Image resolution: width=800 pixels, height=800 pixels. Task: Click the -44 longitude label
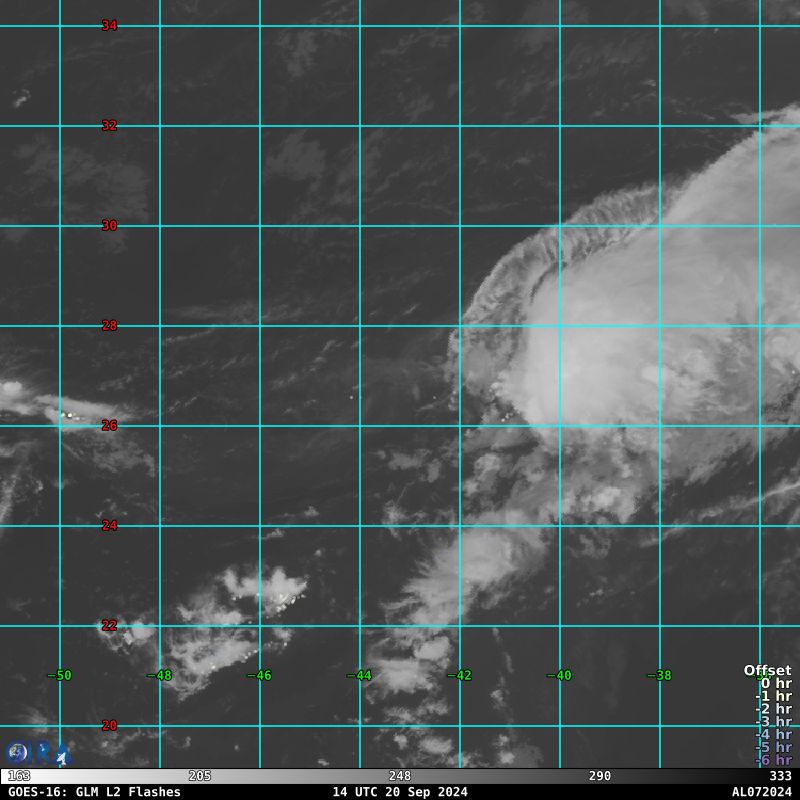tap(359, 676)
